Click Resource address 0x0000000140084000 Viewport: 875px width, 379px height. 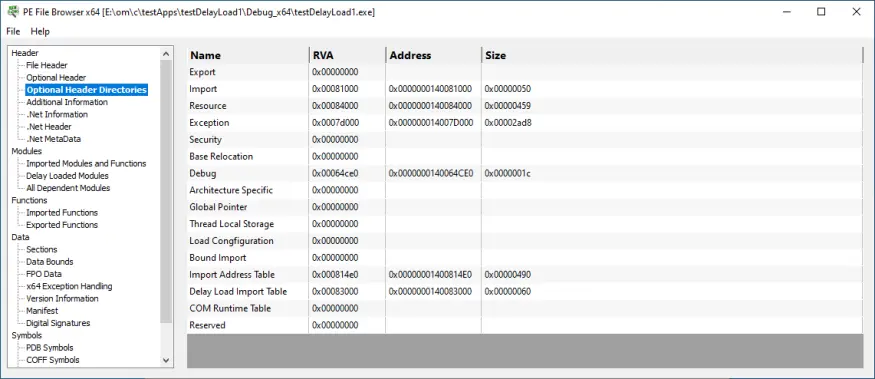coord(431,105)
